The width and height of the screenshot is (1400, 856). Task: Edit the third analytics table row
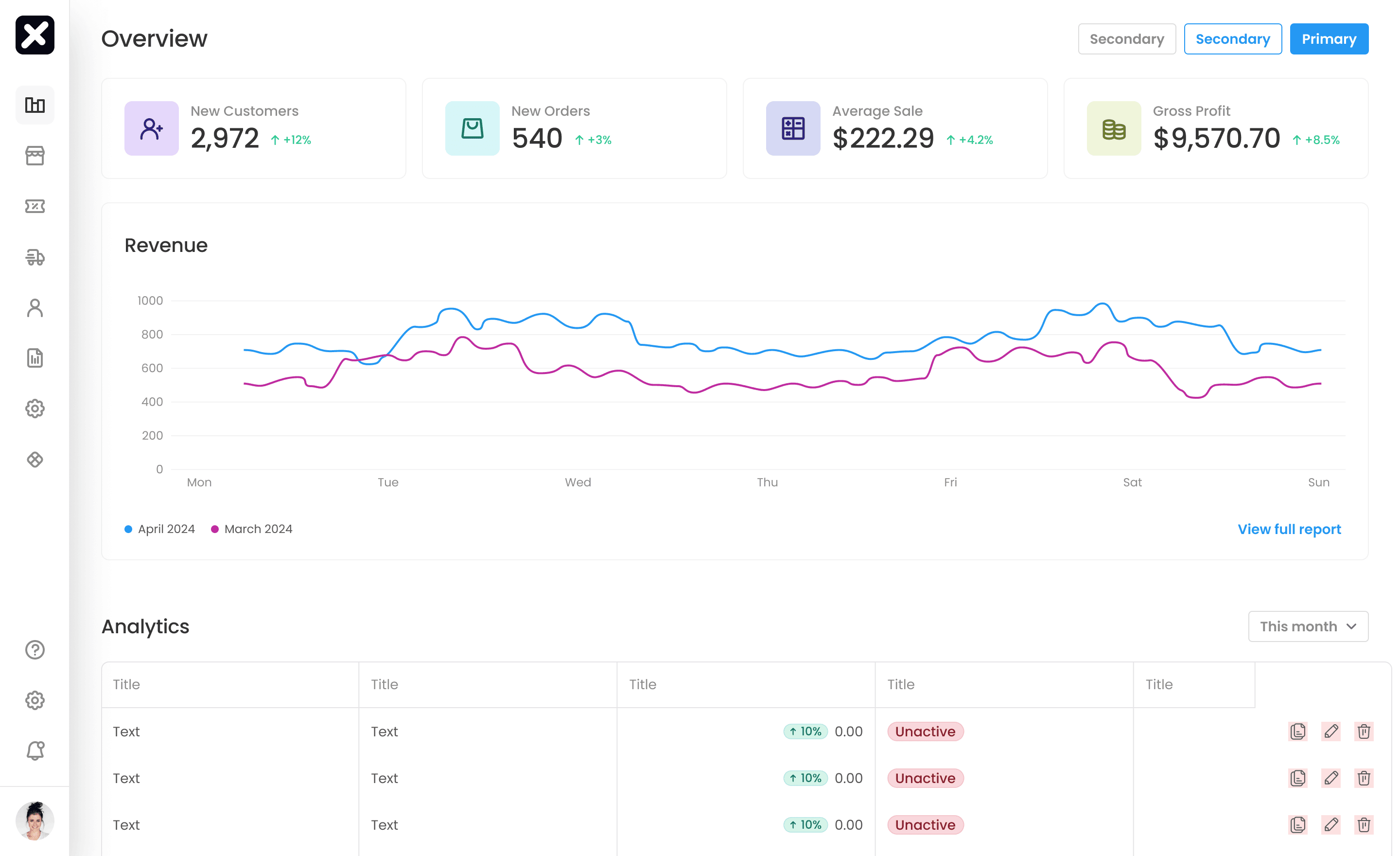[x=1330, y=825]
